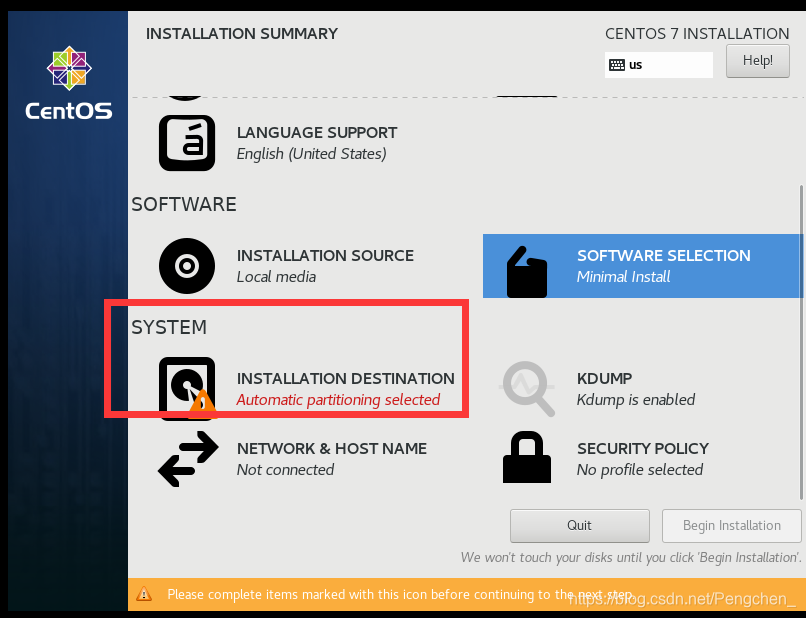The height and width of the screenshot is (618, 806).
Task: Select the us keyboard layout field
Action: (659, 65)
